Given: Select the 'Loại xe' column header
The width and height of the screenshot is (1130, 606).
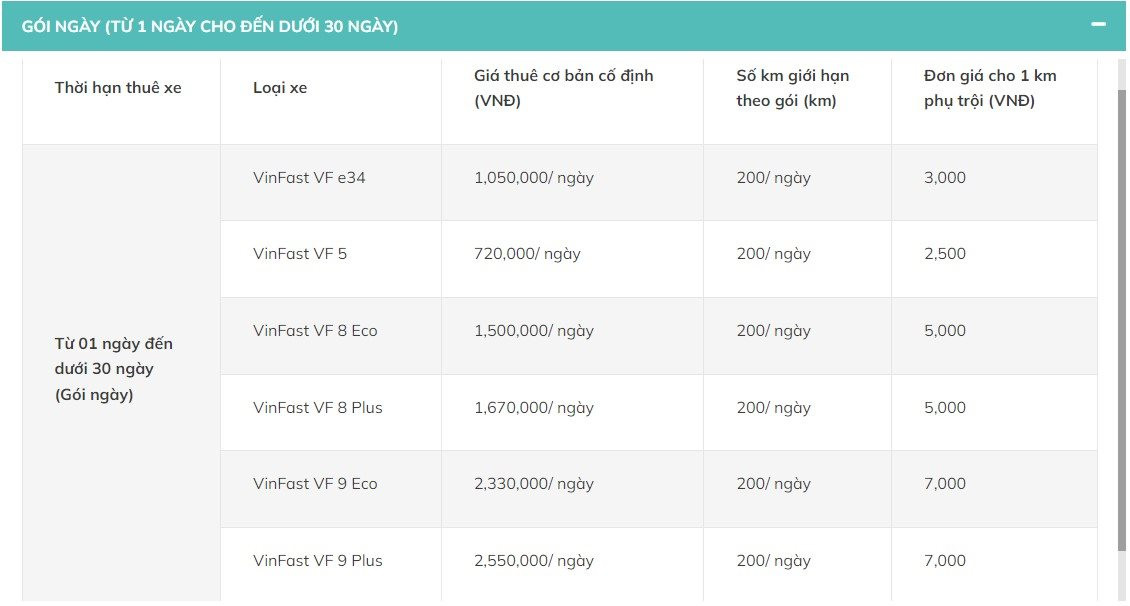Looking at the screenshot, I should pyautogui.click(x=280, y=88).
